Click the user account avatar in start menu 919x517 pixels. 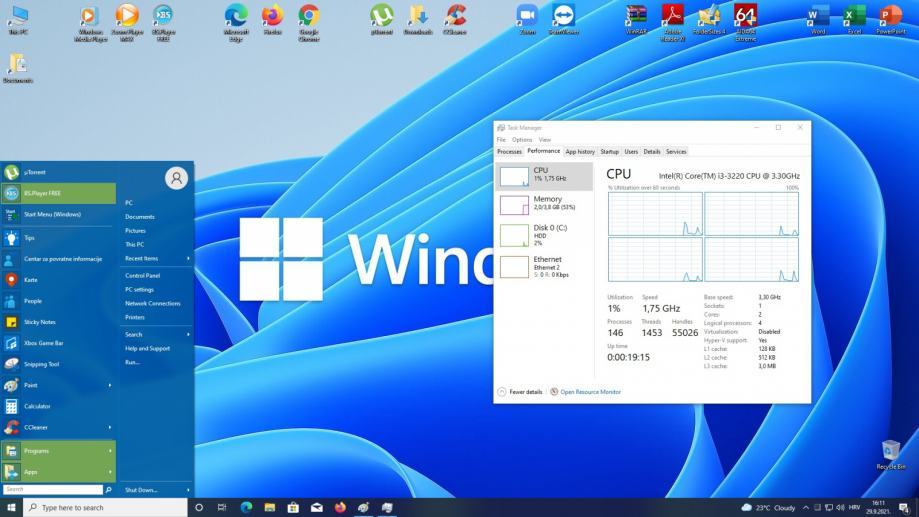pos(177,178)
